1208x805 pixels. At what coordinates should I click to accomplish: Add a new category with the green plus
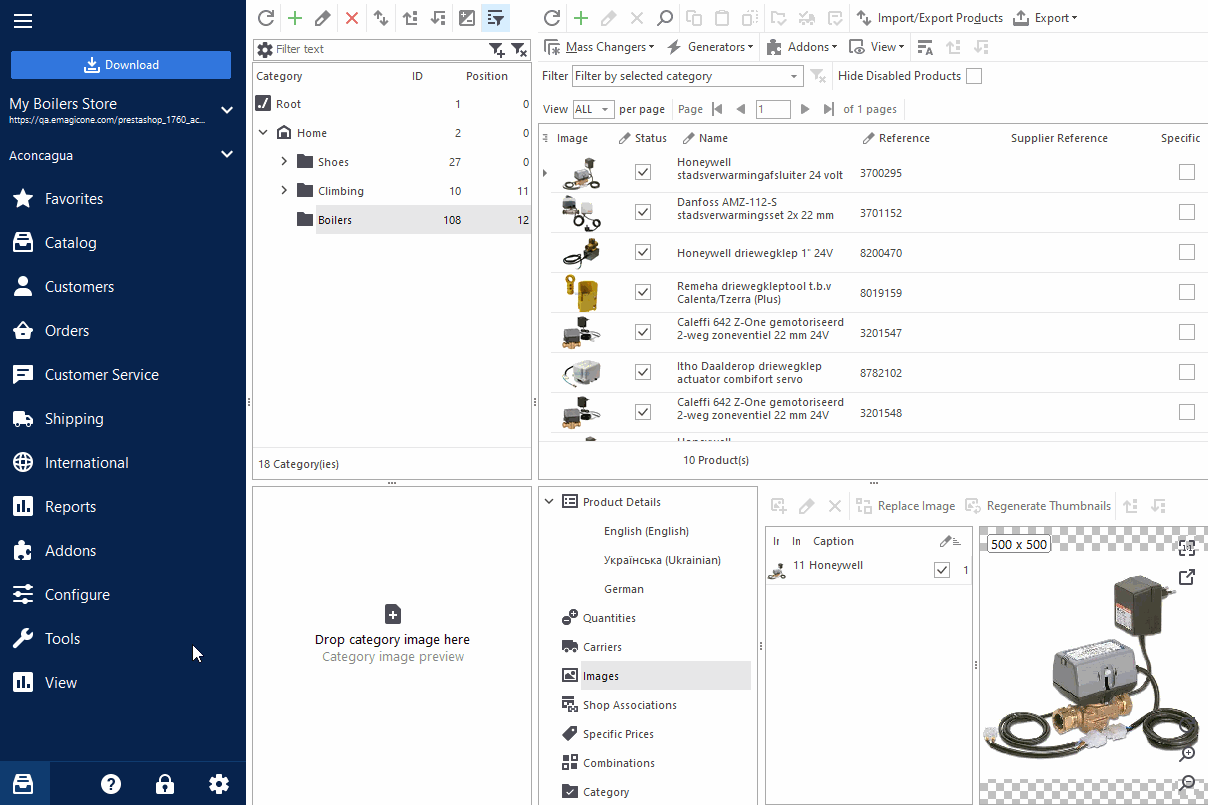click(x=294, y=18)
